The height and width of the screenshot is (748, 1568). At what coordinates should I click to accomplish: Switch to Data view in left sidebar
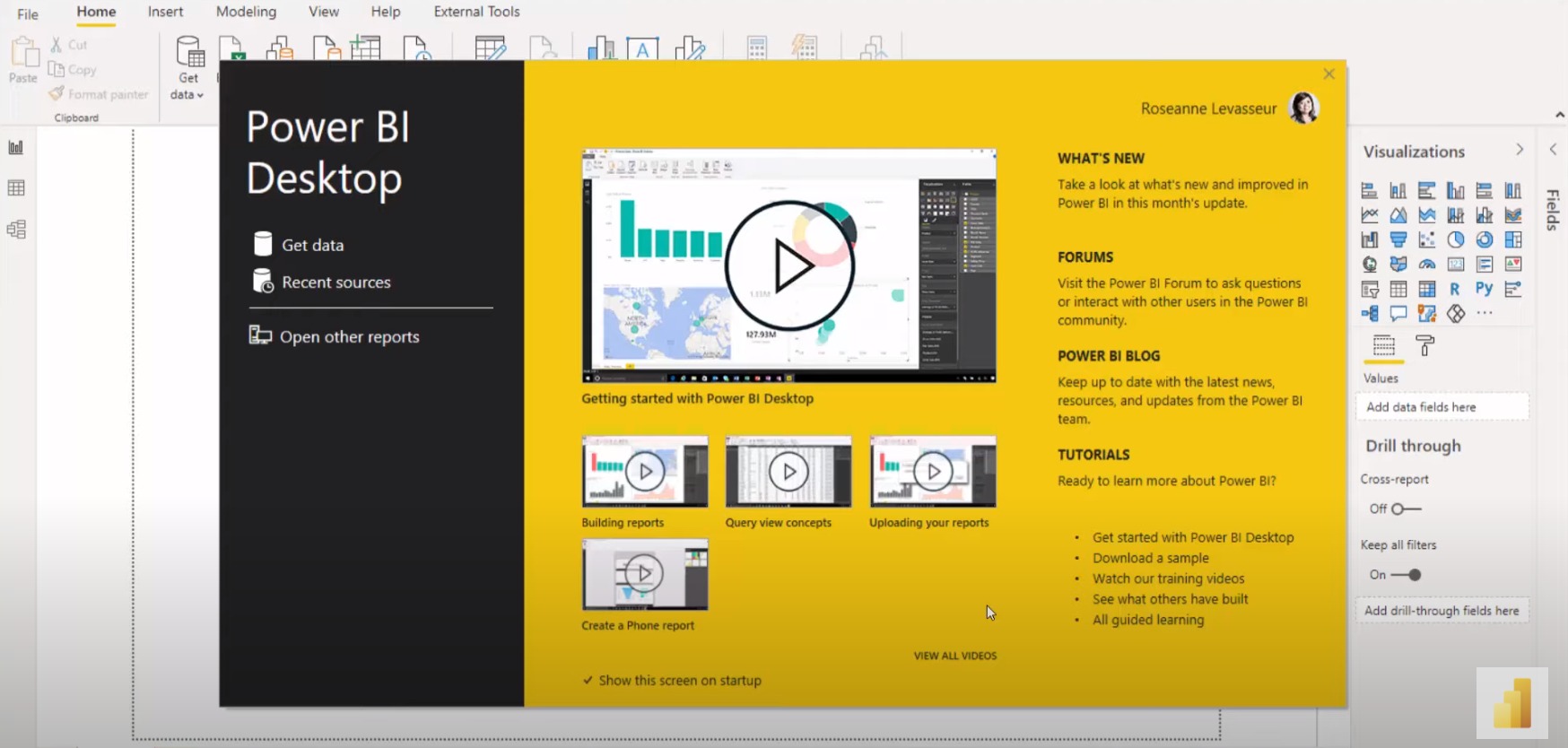pos(16,187)
